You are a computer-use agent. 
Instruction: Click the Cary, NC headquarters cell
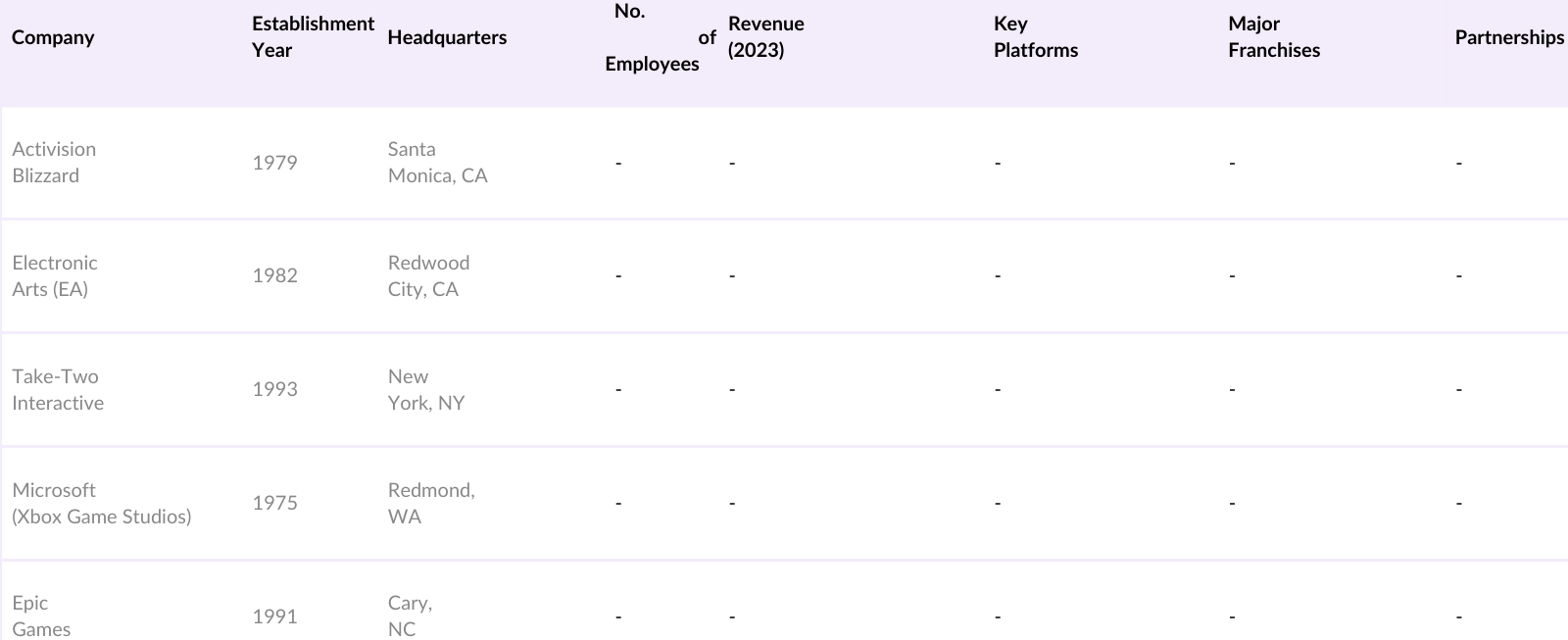click(x=410, y=616)
